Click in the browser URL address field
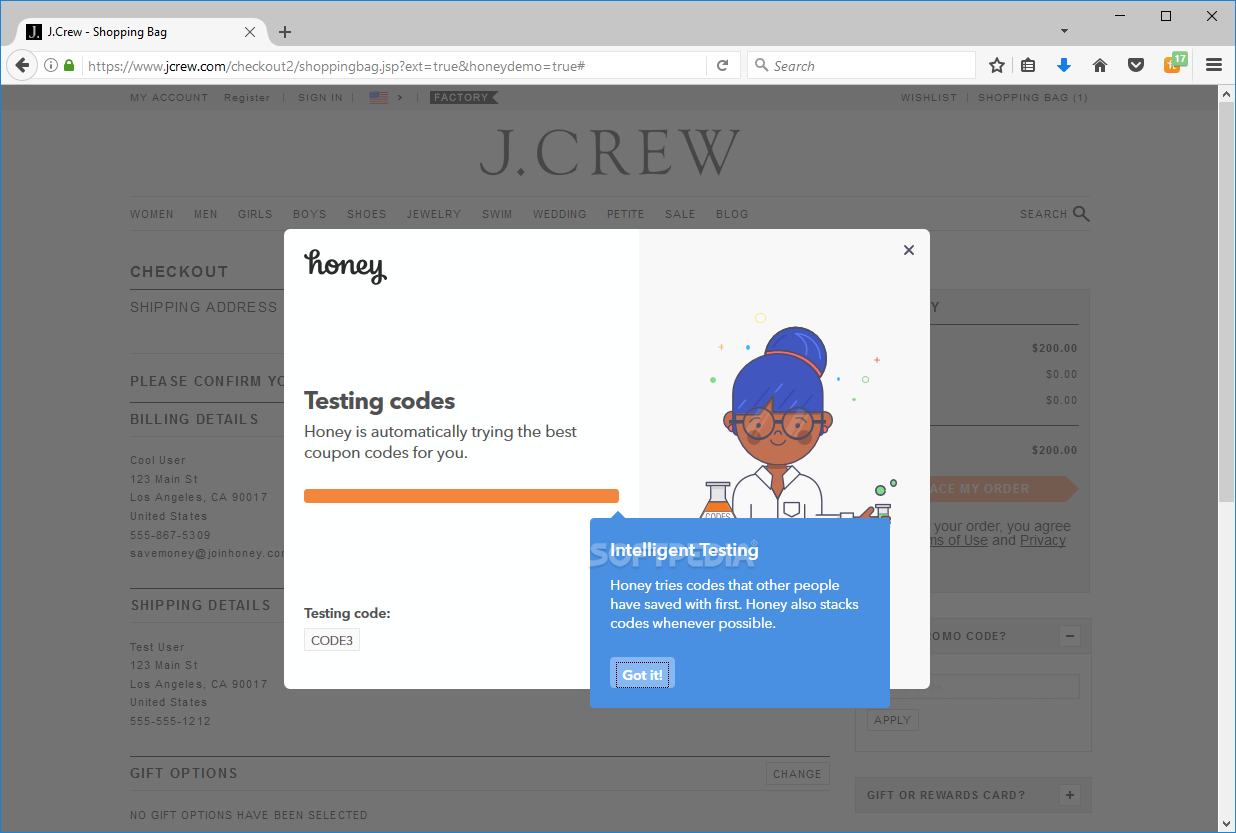Screen dimensions: 1236x833 point(395,66)
